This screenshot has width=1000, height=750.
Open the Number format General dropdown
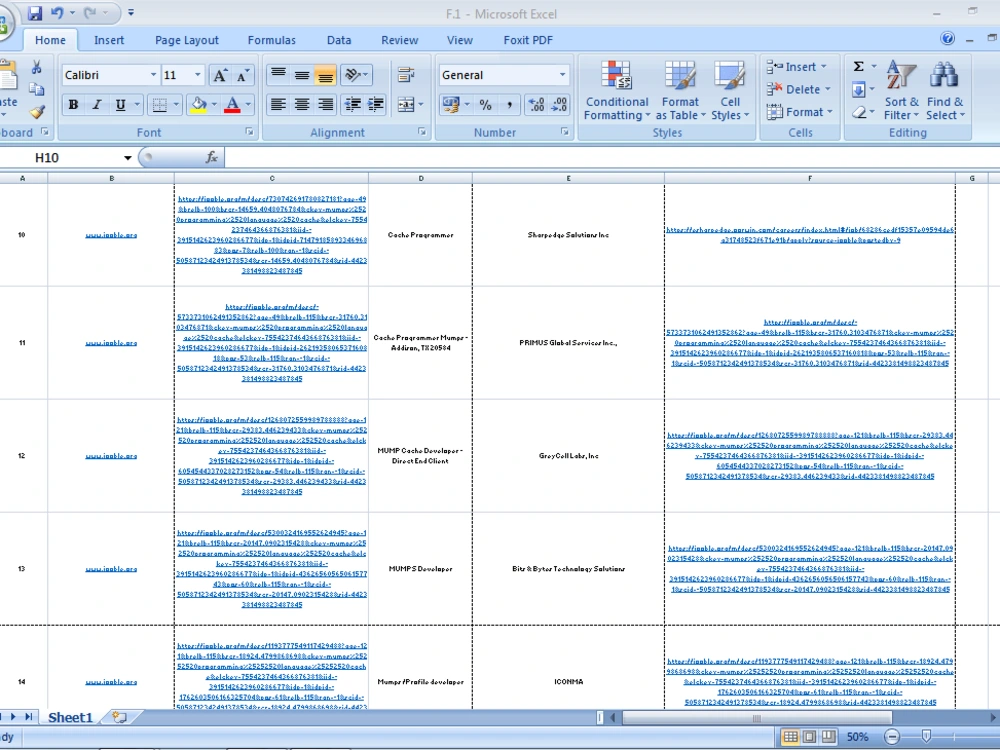point(562,75)
